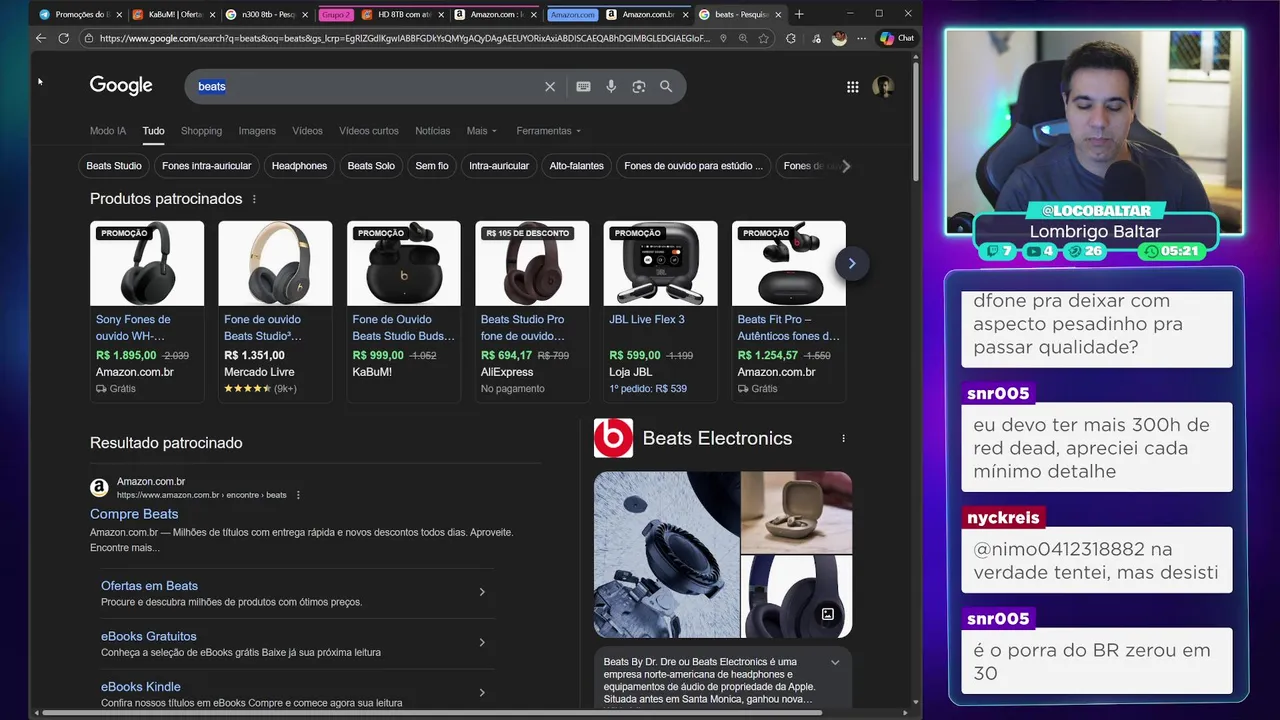
Task: Search by image with the Google Lens icon
Action: [639, 87]
